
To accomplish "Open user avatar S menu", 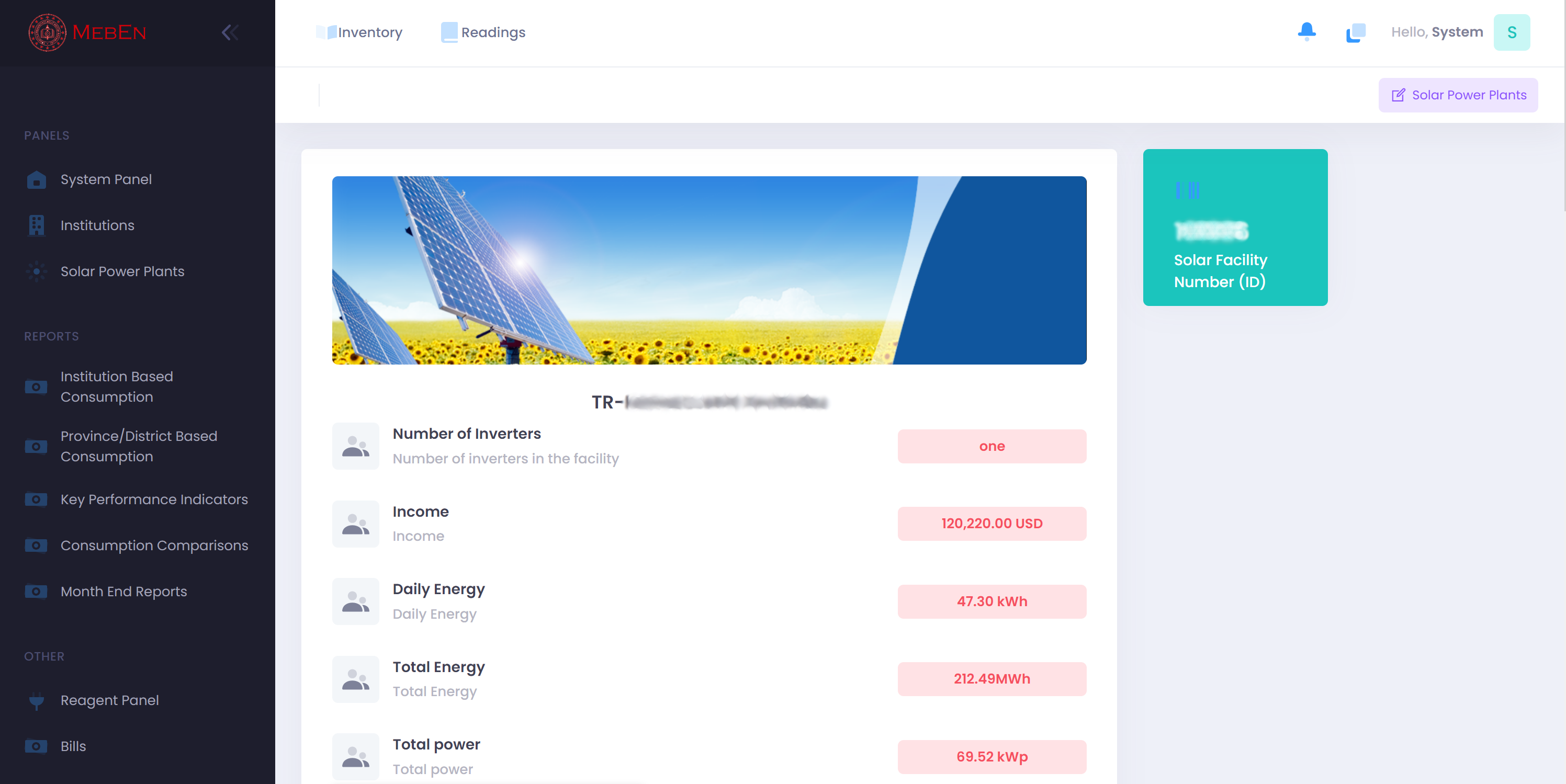I will 1511,32.
